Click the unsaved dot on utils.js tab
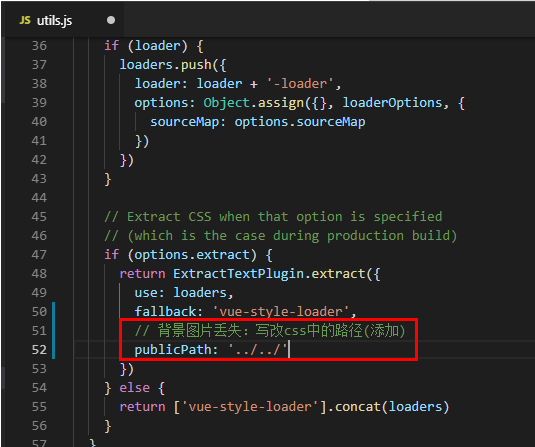Screen dimensions: 535x447 click(x=111, y=20)
